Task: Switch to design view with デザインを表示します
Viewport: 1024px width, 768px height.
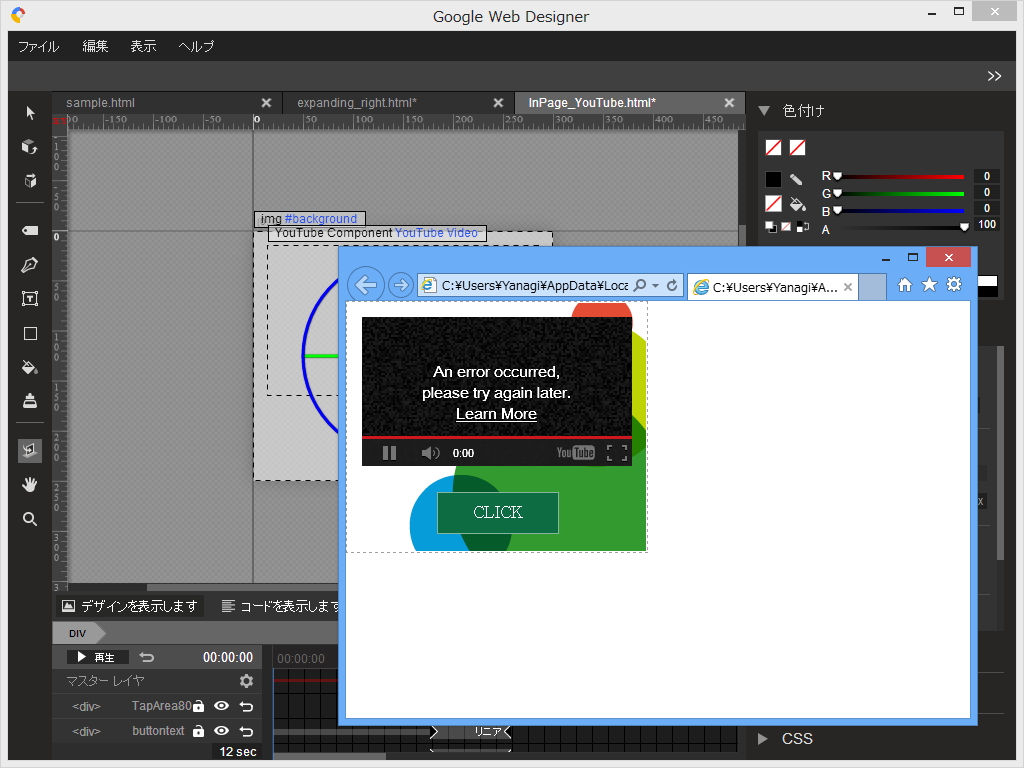Action: (x=129, y=606)
